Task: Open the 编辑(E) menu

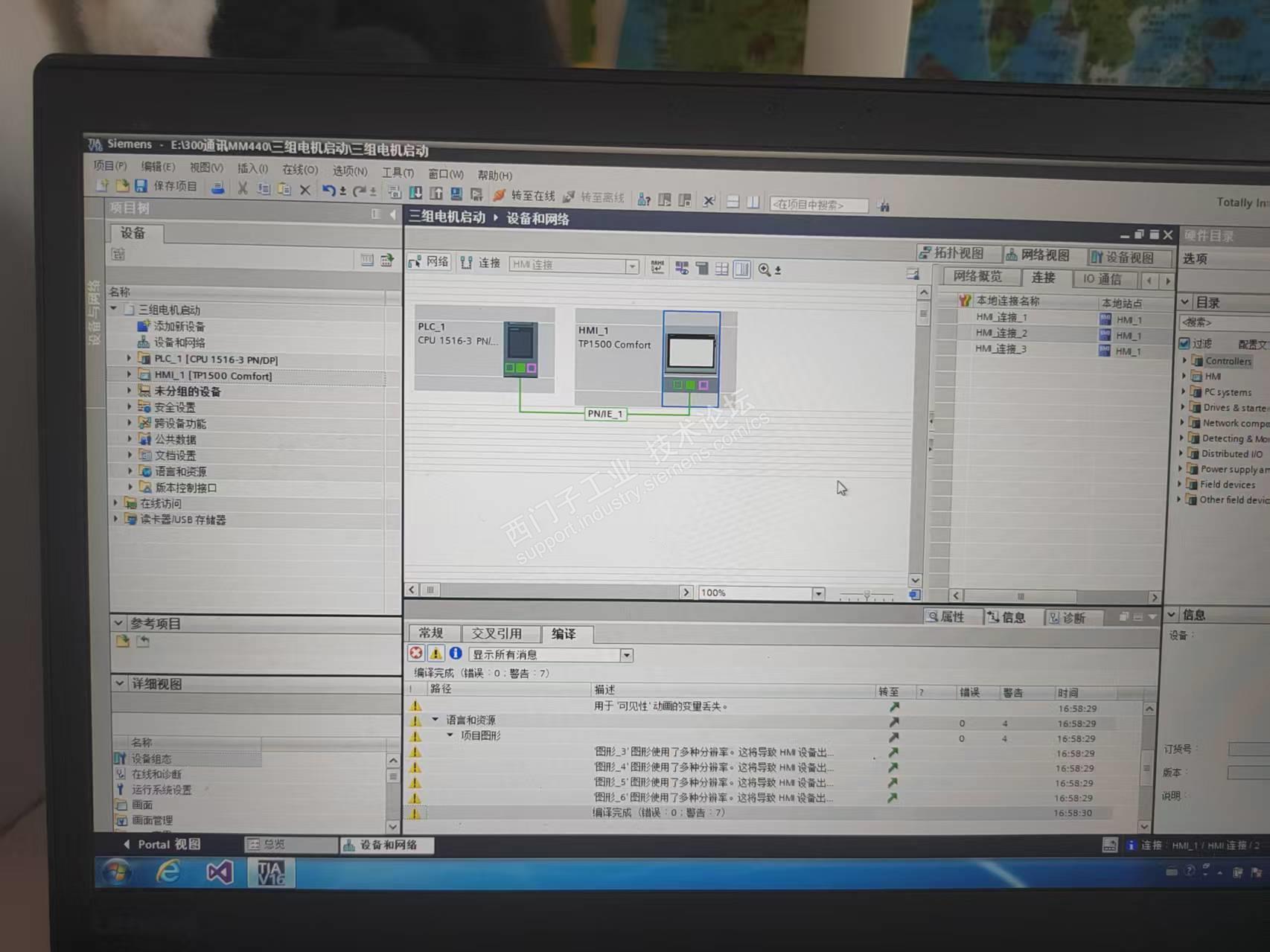Action: coord(158,167)
